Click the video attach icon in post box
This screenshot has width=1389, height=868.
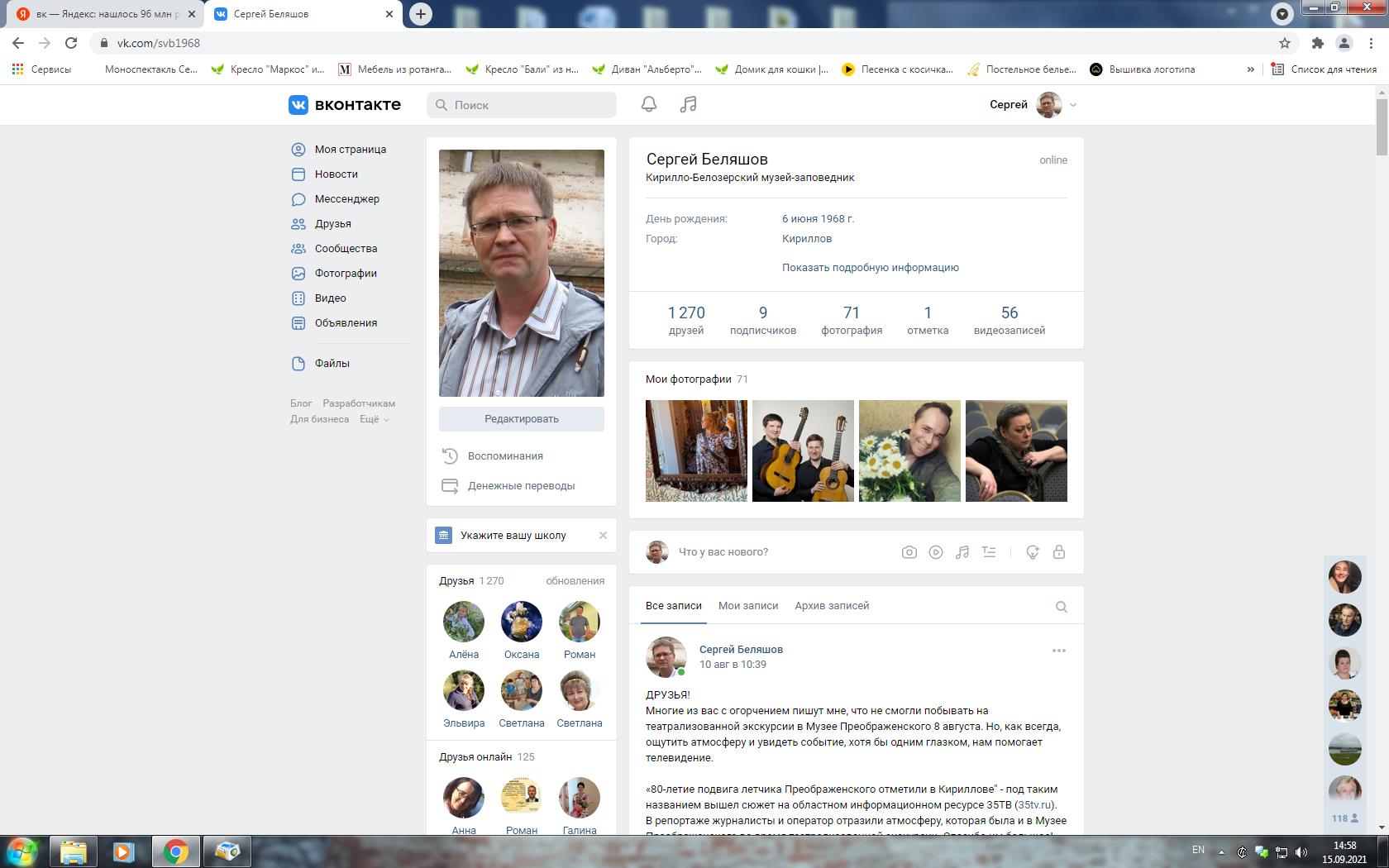[935, 552]
